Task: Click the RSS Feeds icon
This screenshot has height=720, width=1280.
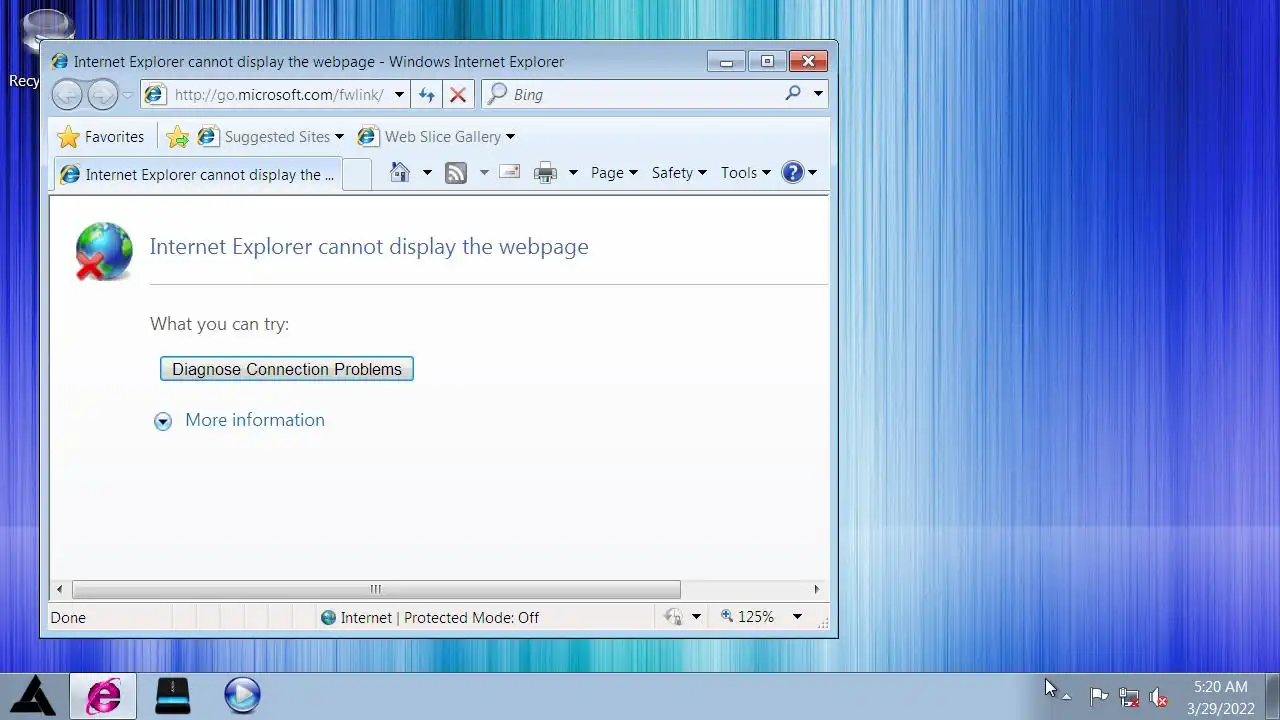Action: coord(456,173)
